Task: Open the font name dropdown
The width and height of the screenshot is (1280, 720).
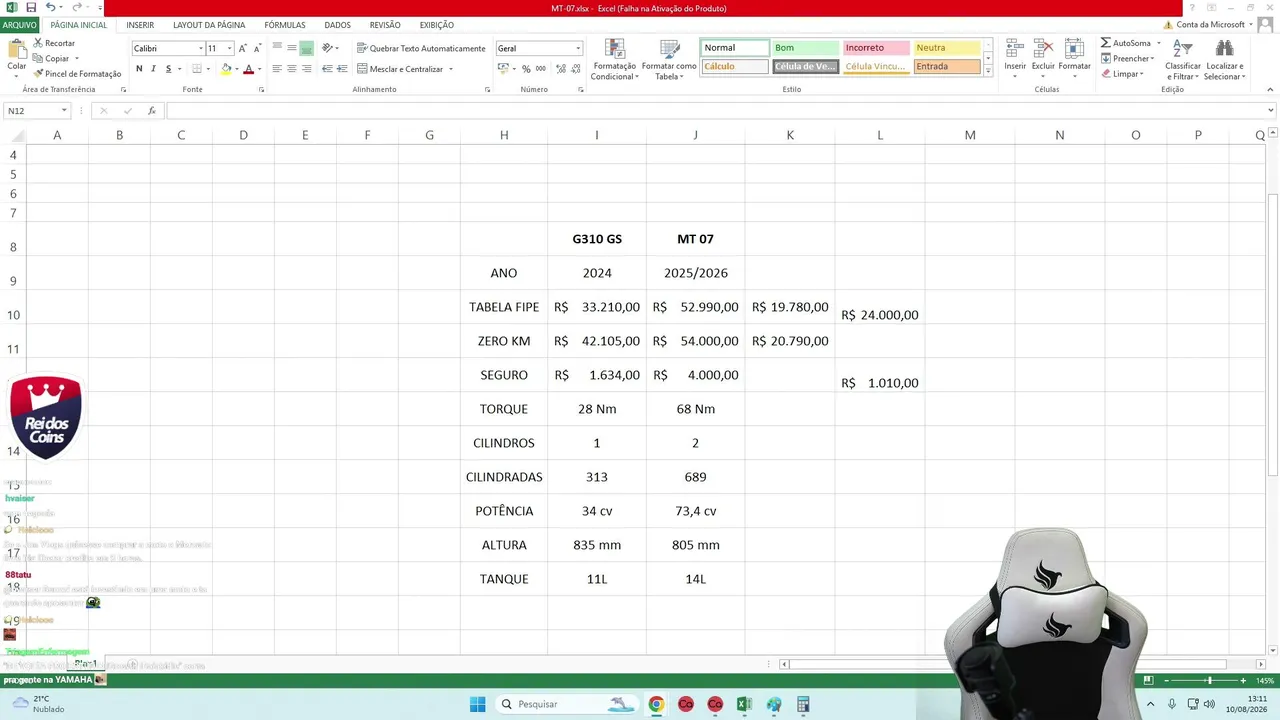Action: click(x=200, y=48)
